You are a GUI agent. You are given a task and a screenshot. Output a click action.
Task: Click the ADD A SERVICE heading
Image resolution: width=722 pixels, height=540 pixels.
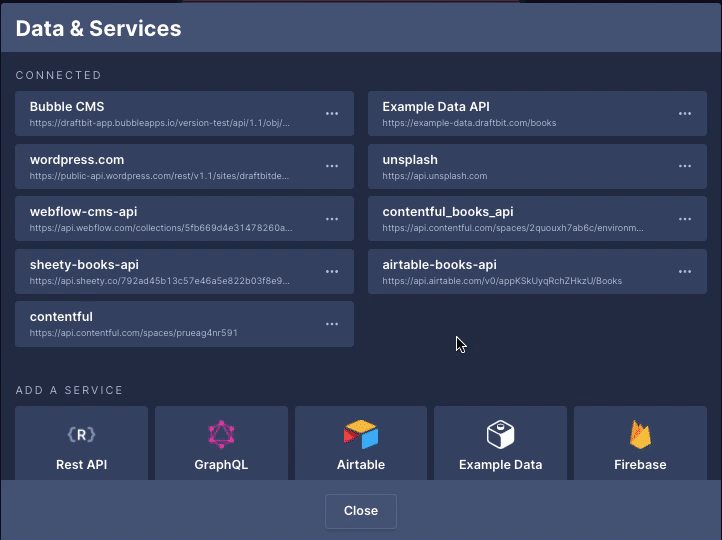pyautogui.click(x=69, y=390)
